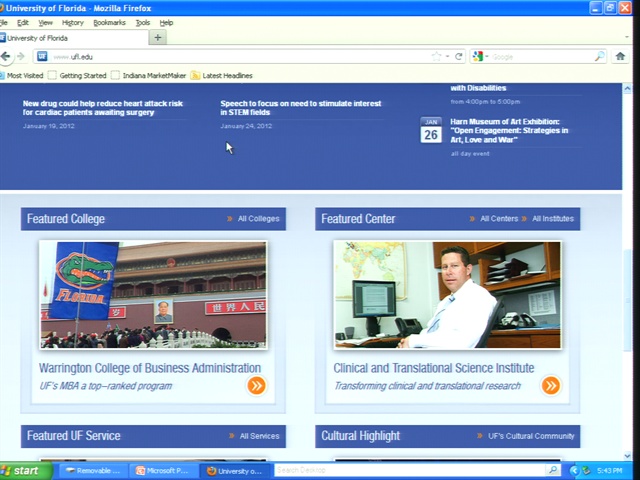Open the Bookmarks menu
640x480 pixels.
[109, 23]
